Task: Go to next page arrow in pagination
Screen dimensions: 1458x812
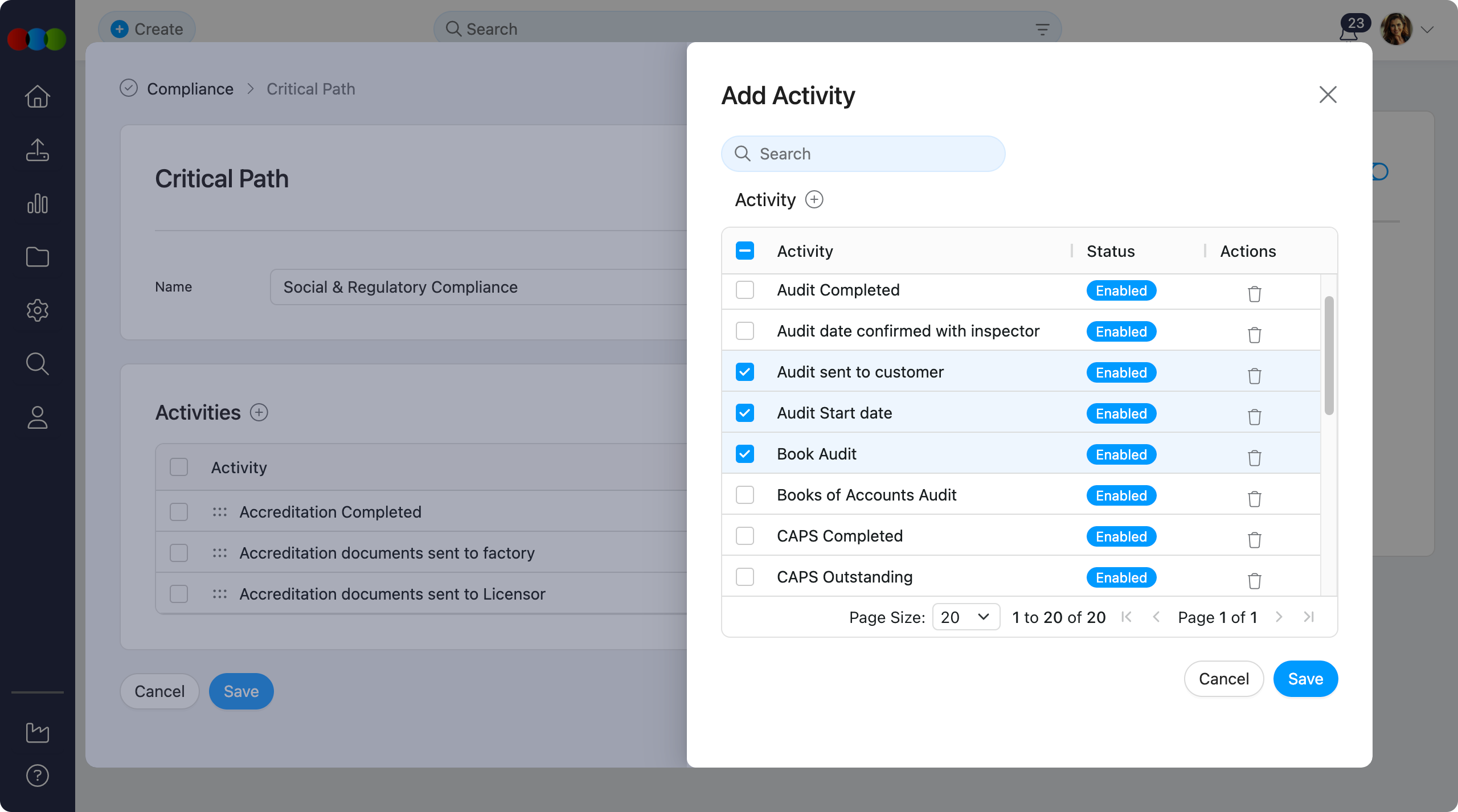Action: click(1279, 617)
